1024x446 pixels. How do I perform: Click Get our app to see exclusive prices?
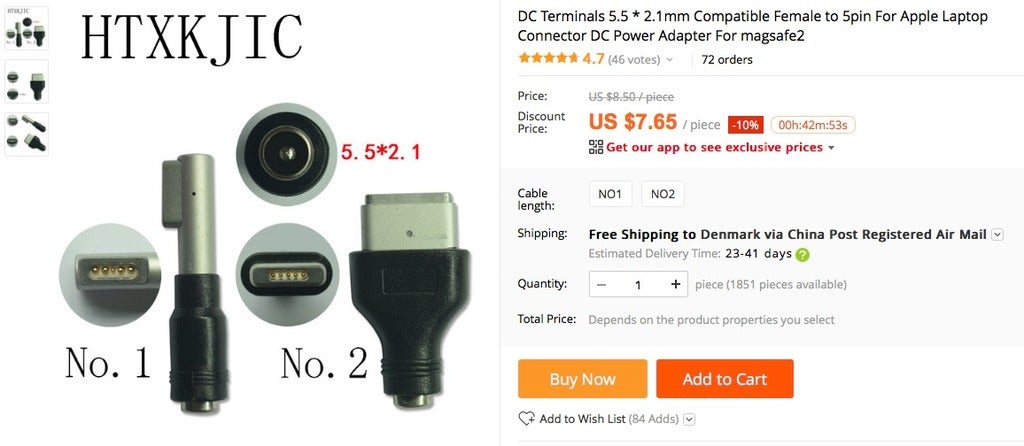pyautogui.click(x=714, y=147)
